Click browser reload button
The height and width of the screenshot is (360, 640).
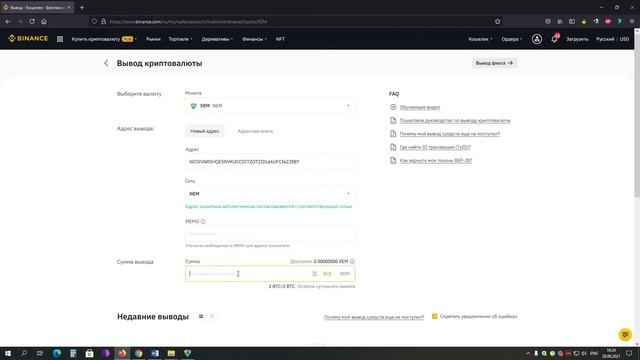32,21
